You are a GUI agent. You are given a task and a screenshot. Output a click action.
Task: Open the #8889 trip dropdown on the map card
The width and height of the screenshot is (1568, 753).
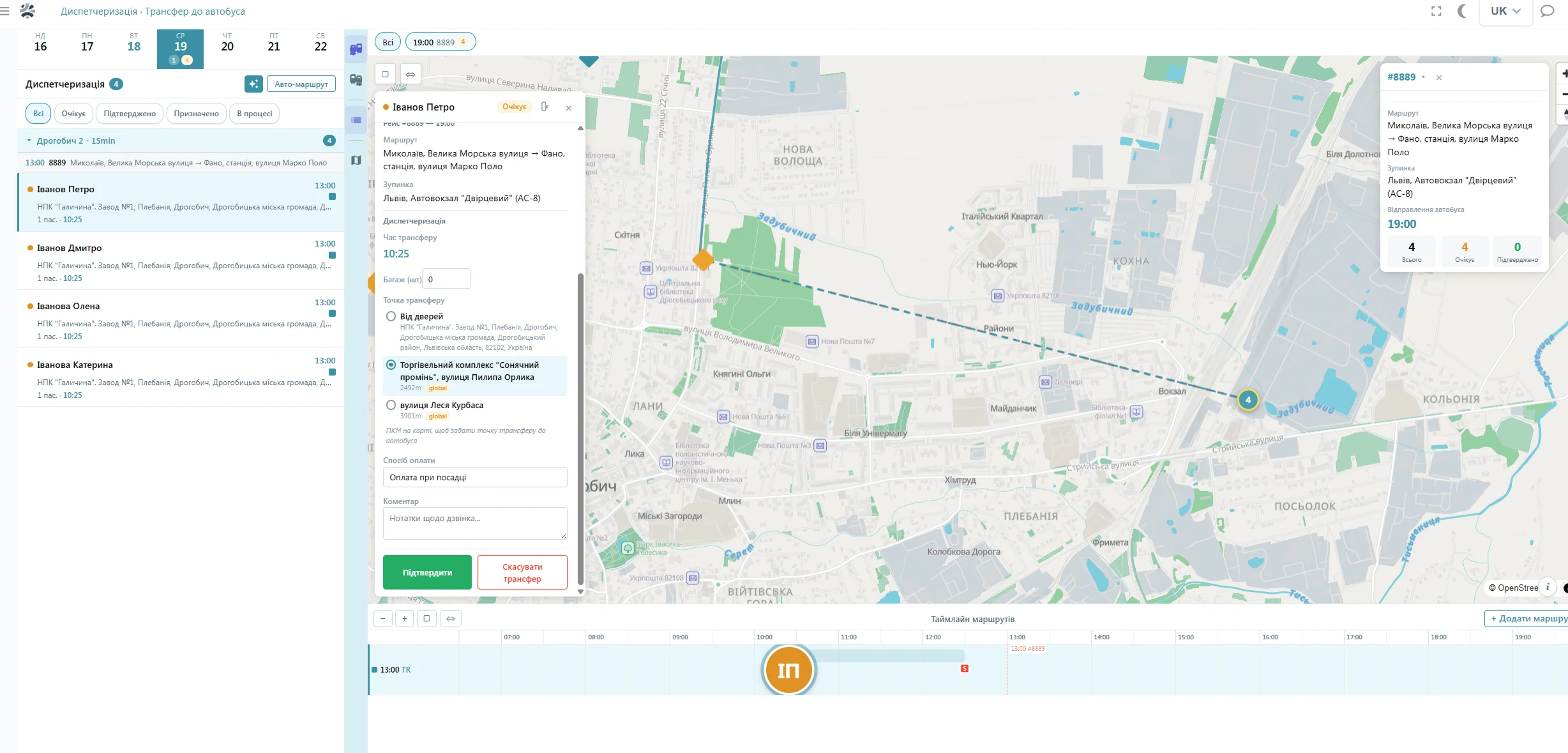(1406, 77)
